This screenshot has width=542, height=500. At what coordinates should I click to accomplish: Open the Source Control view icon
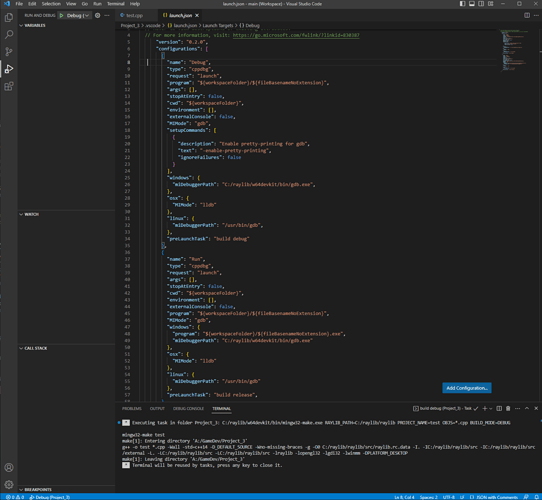(9, 52)
